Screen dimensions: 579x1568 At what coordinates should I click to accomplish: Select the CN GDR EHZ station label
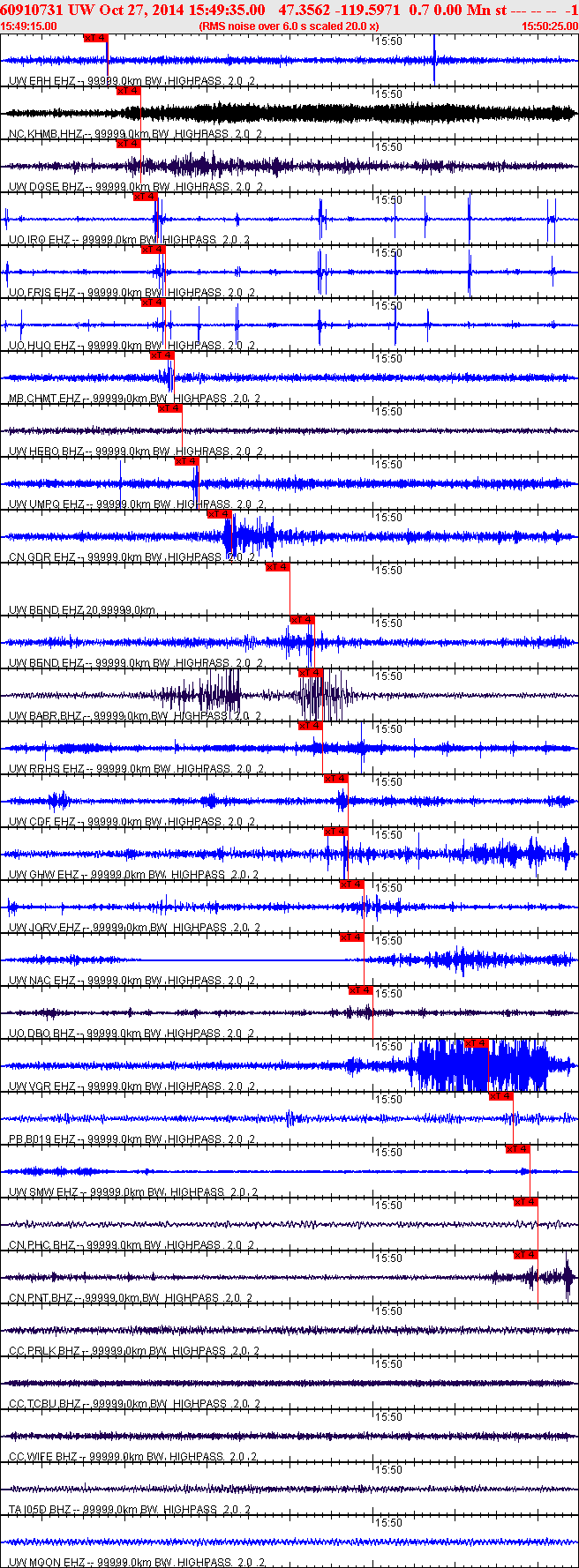point(132,557)
